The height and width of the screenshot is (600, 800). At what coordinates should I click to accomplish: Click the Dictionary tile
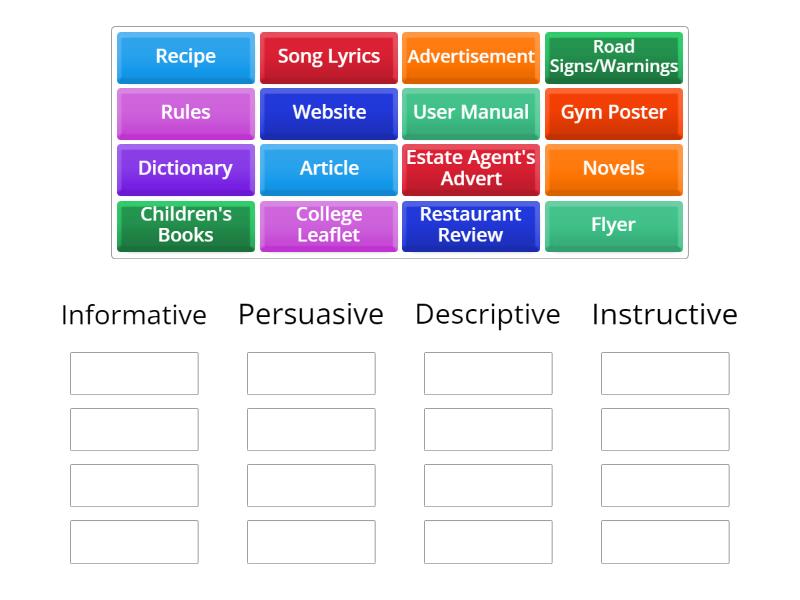pos(185,169)
